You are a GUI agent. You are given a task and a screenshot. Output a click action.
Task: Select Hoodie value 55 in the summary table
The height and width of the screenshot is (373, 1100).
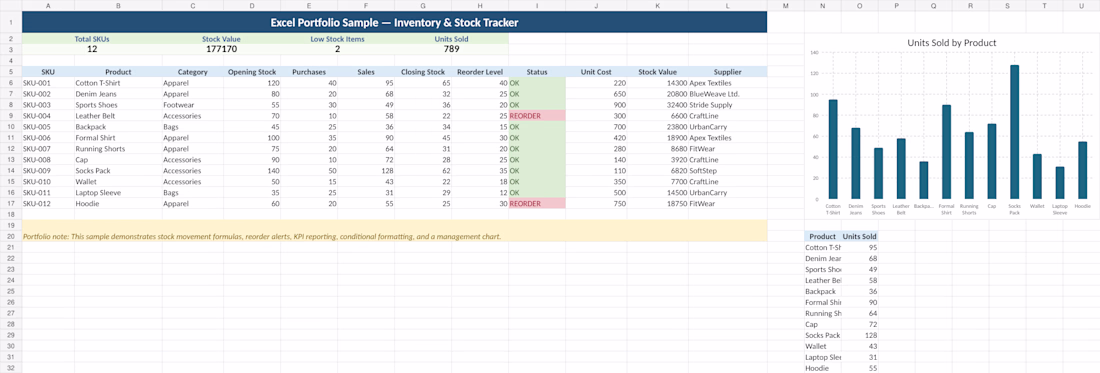click(859, 368)
